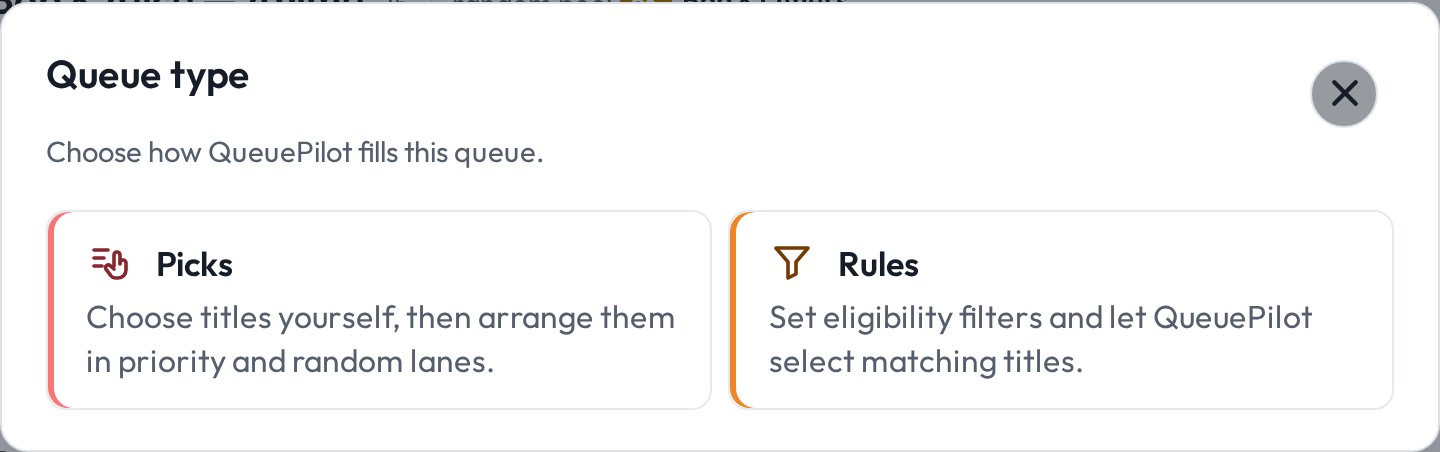The image size is (1440, 452).
Task: Click the Queue type dialog heading
Action: 148,76
